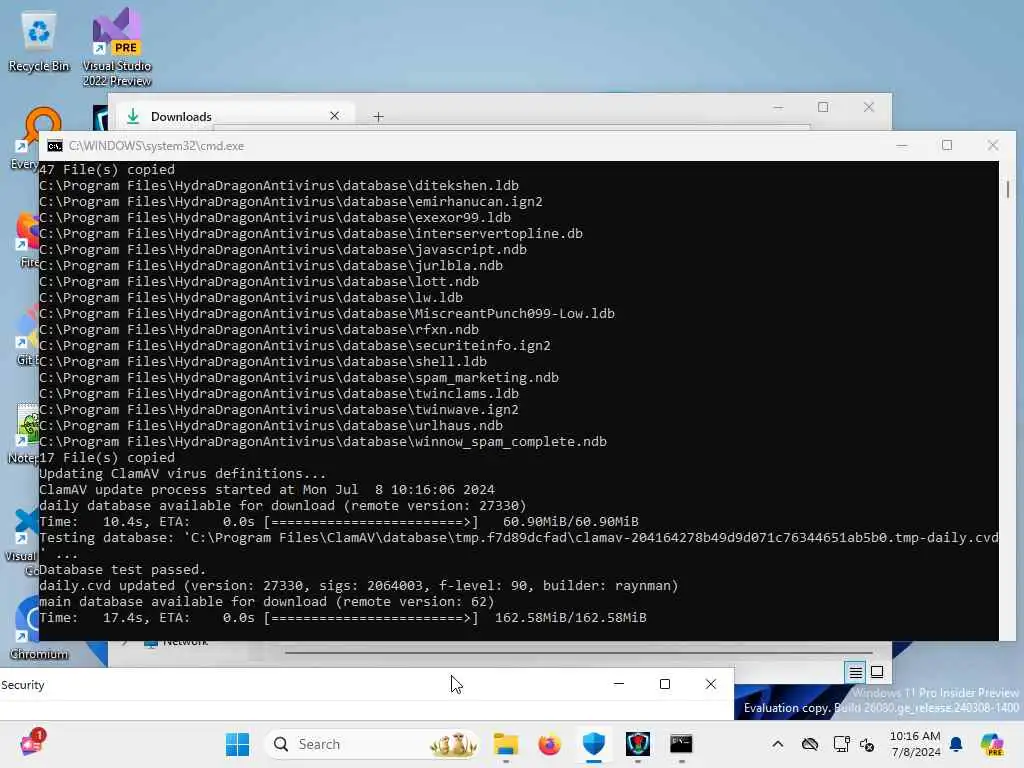Switch to the cmd taskbar icon
The height and width of the screenshot is (768, 1024).
(681, 744)
